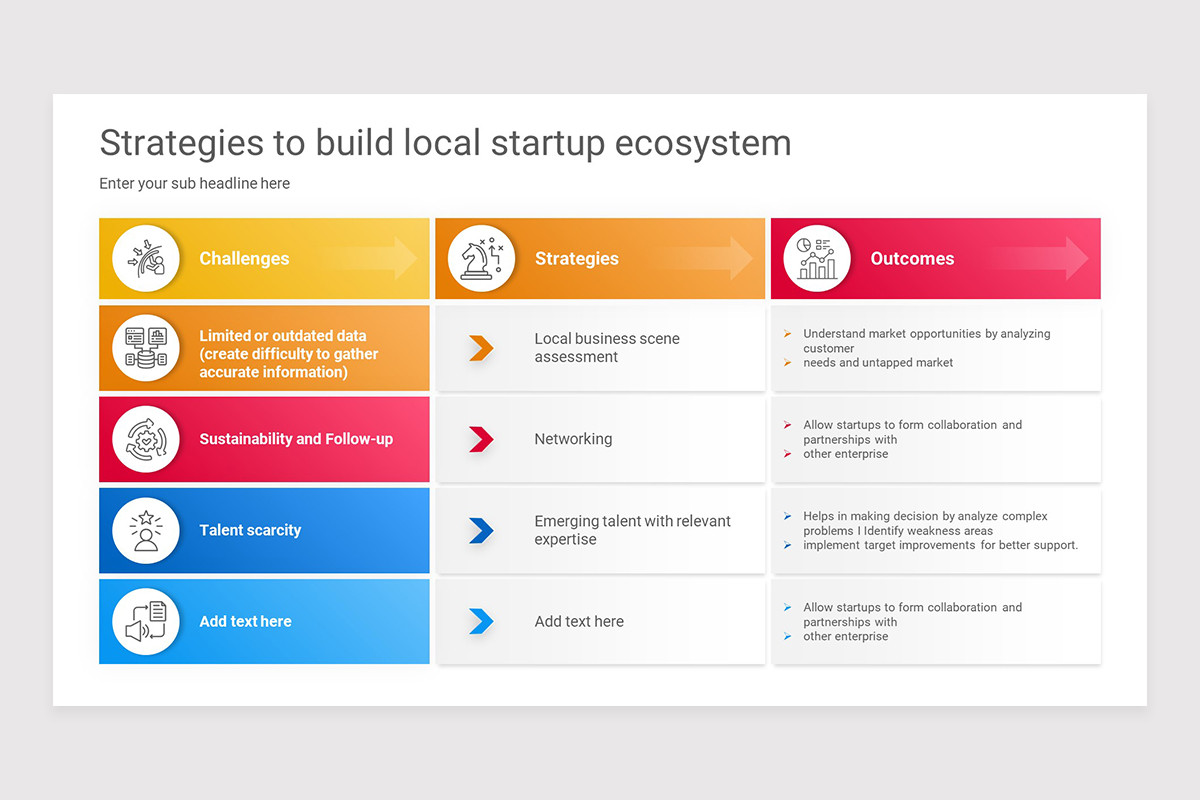This screenshot has height=800, width=1200.
Task: Select the Local business scene assessment text
Action: coord(607,348)
